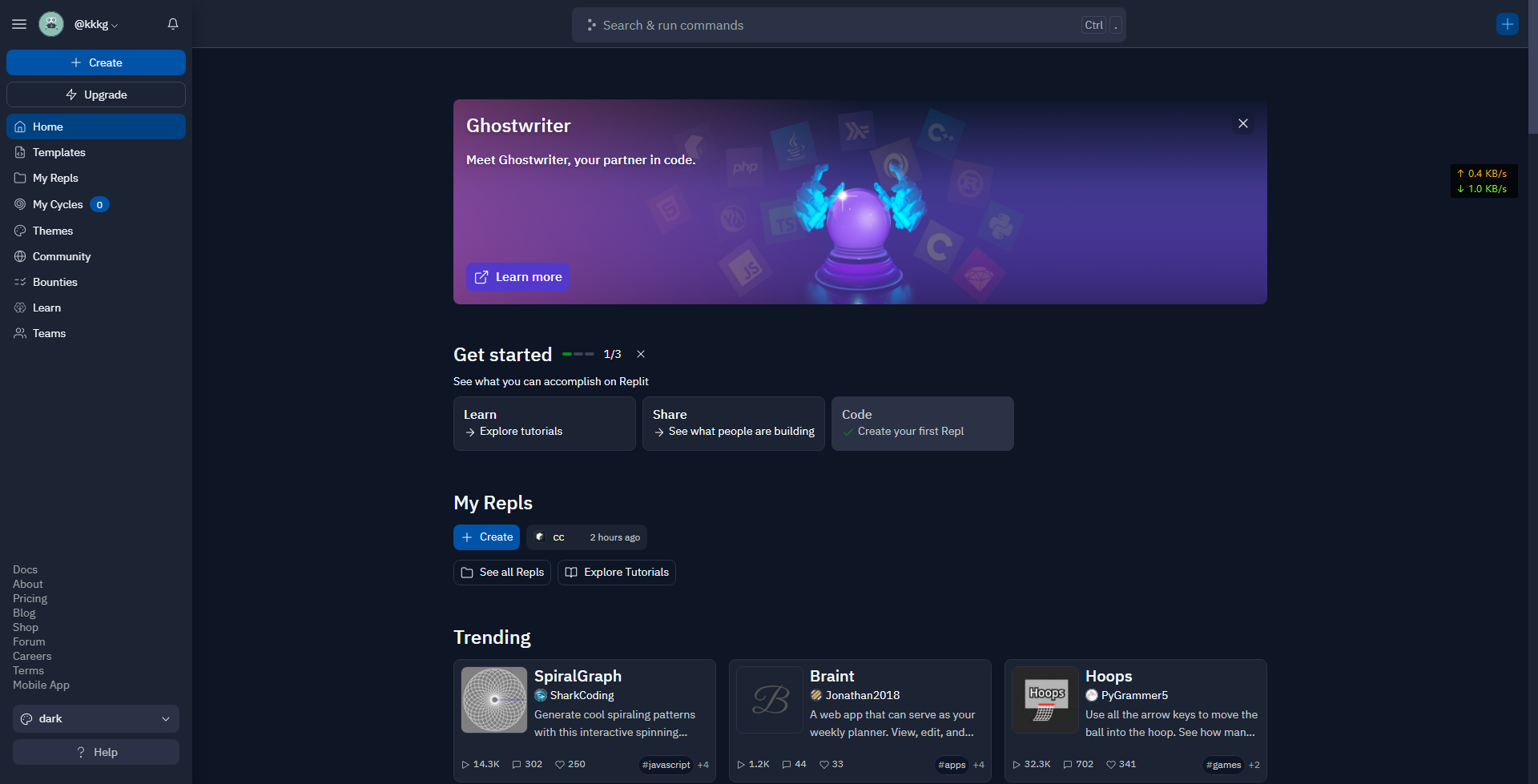Image resolution: width=1538 pixels, height=784 pixels.
Task: Click the SpiralGraph comments icon
Action: pos(517,765)
